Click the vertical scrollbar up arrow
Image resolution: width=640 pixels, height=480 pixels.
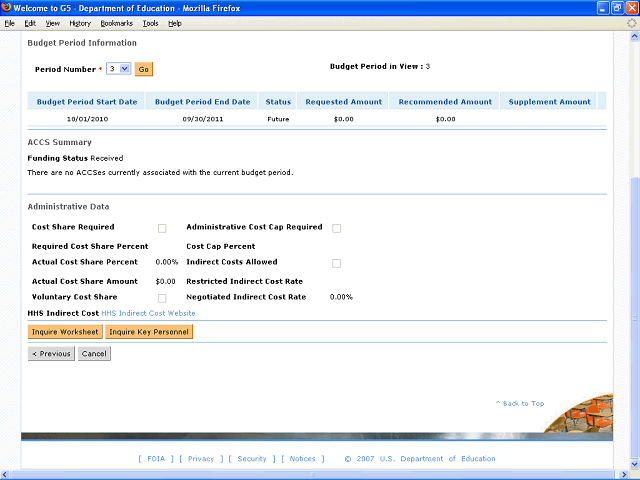click(635, 37)
